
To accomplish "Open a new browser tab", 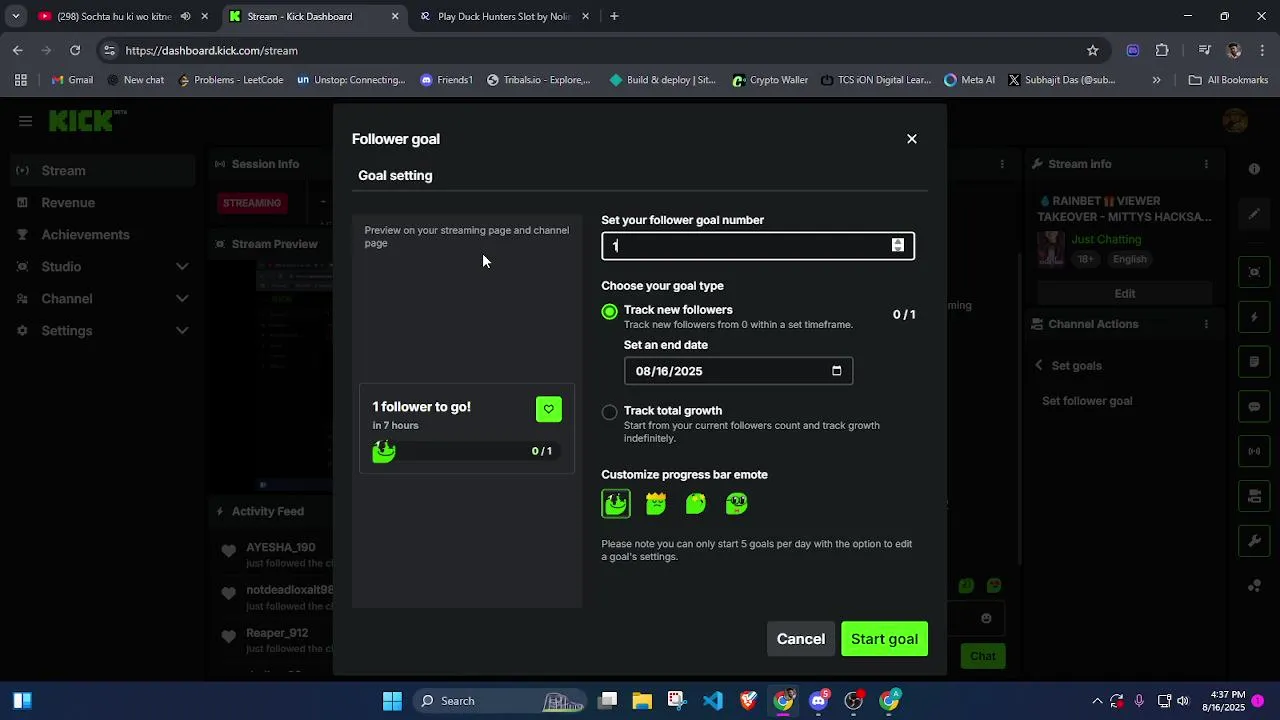I will [x=614, y=16].
